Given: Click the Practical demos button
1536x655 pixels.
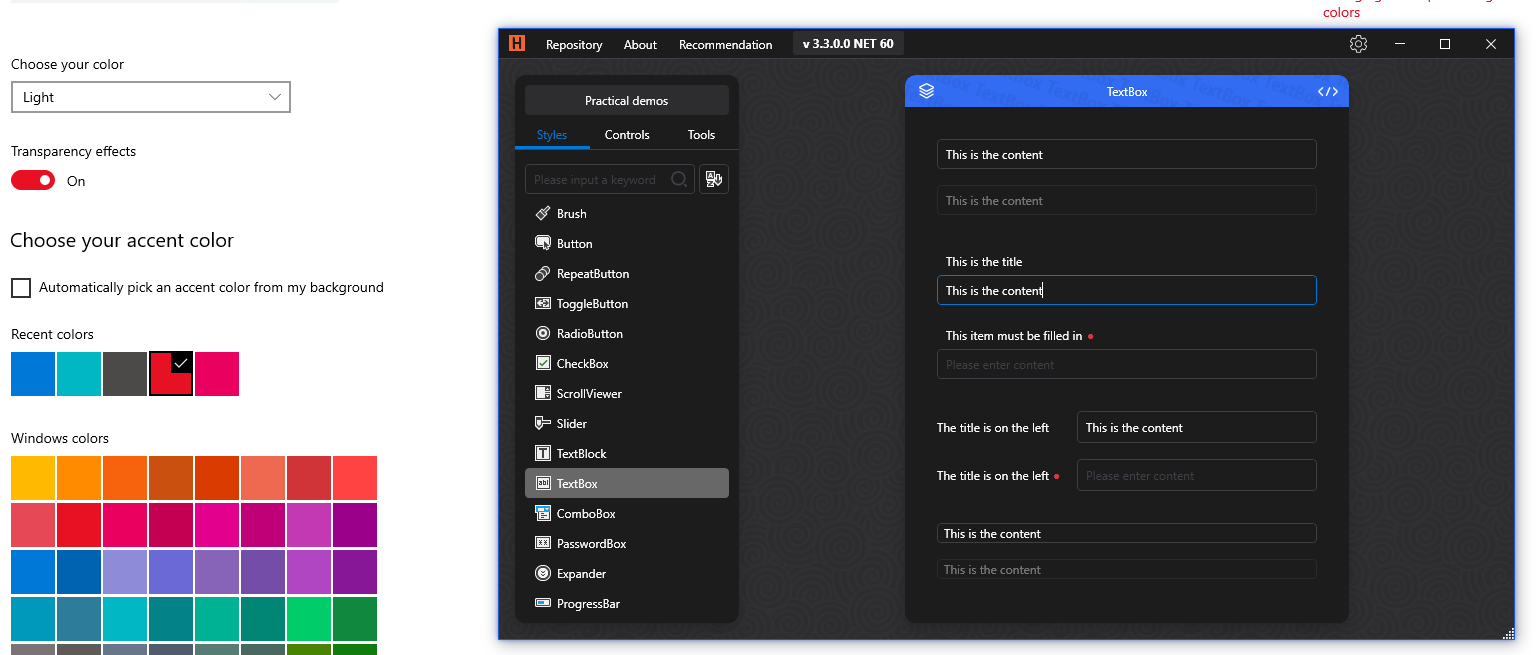Looking at the screenshot, I should (x=626, y=100).
